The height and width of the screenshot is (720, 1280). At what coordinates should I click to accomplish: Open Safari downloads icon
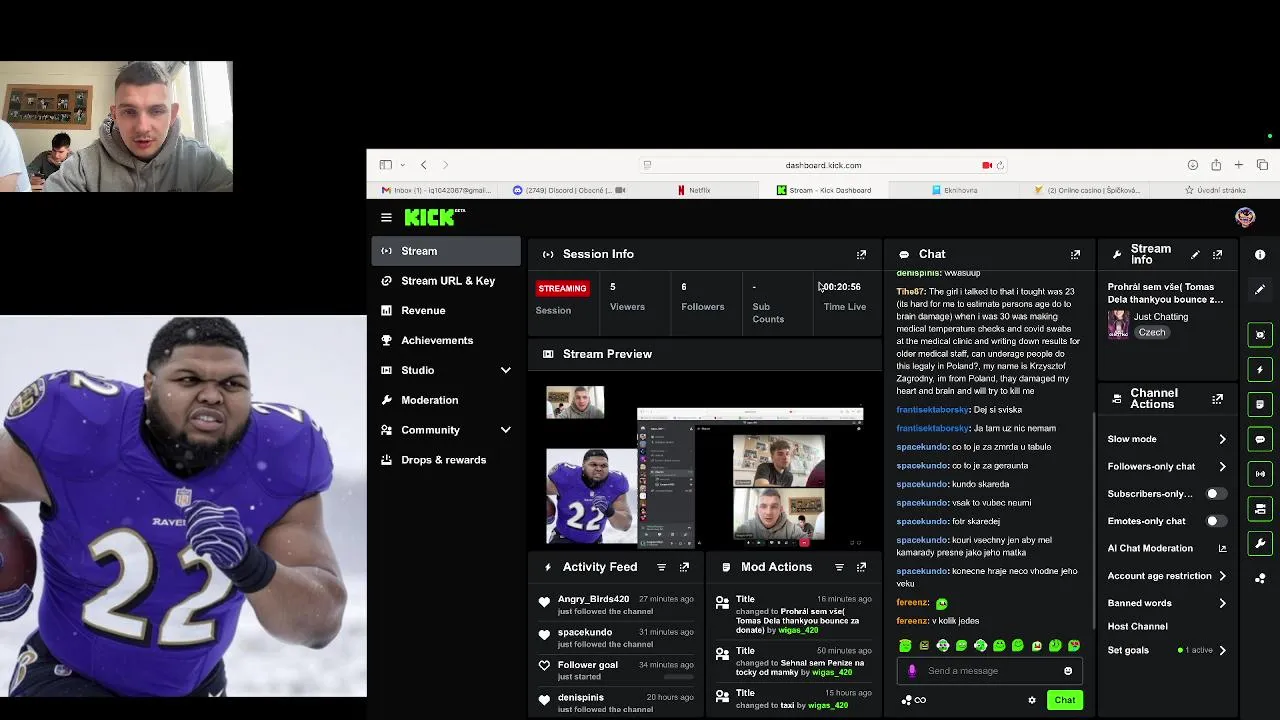1193,165
